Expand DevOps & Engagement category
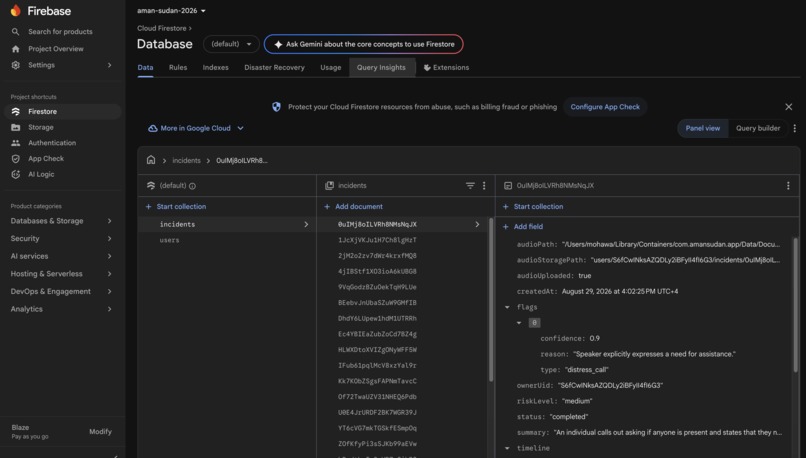 (109, 291)
